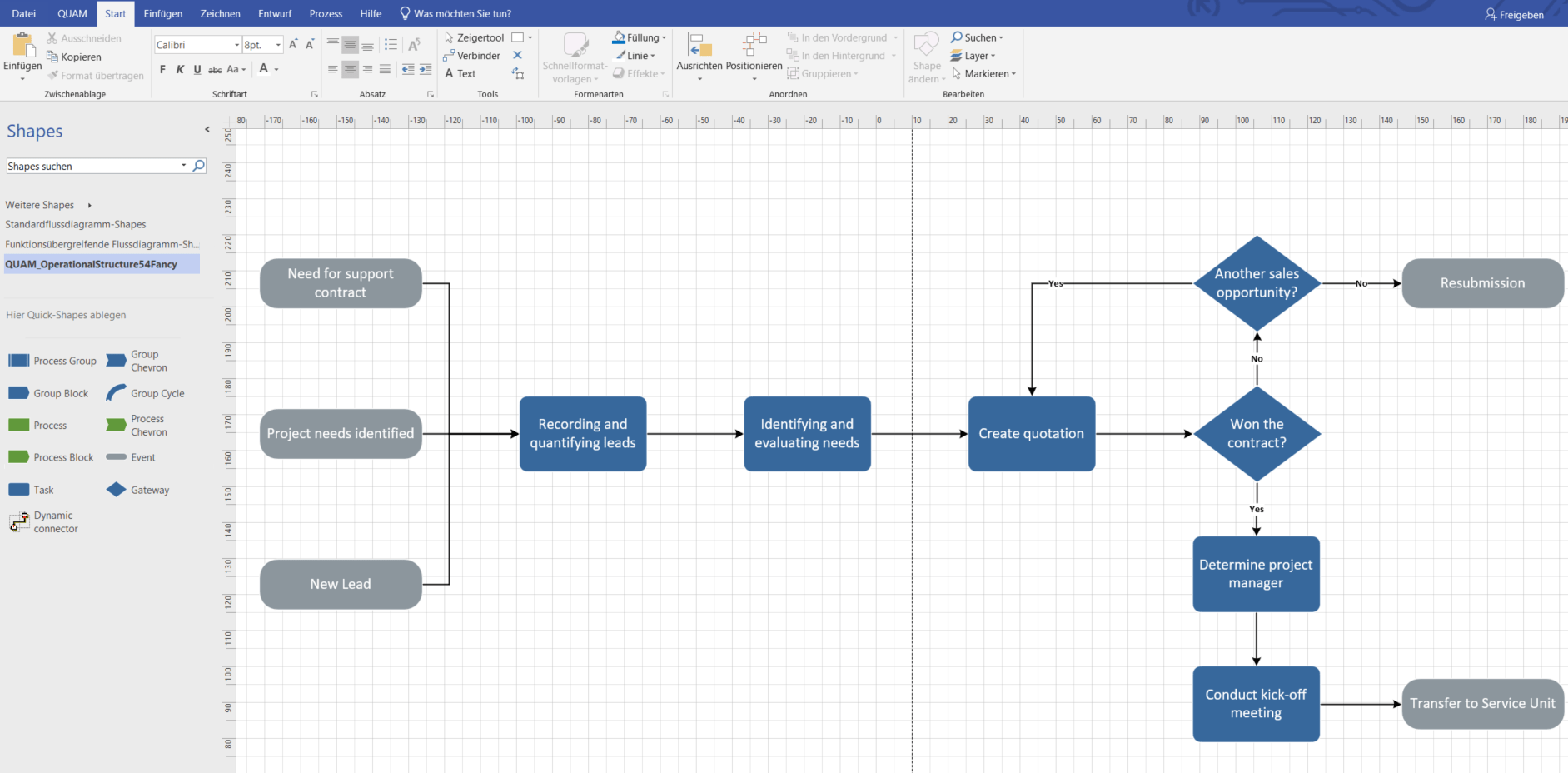Click the Gateway diamond stencil shape
Image resolution: width=1568 pixels, height=773 pixels.
(117, 490)
